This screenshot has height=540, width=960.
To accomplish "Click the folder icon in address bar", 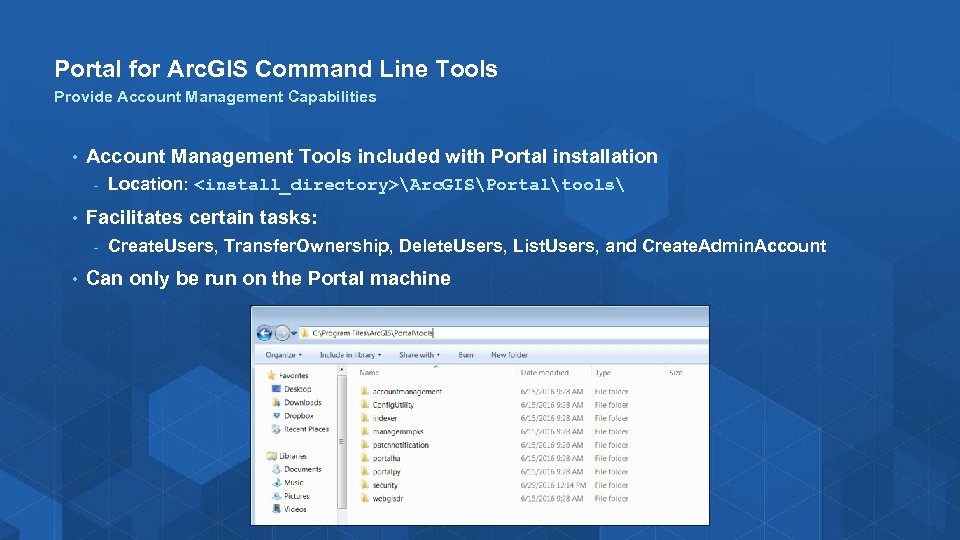I will 304,333.
